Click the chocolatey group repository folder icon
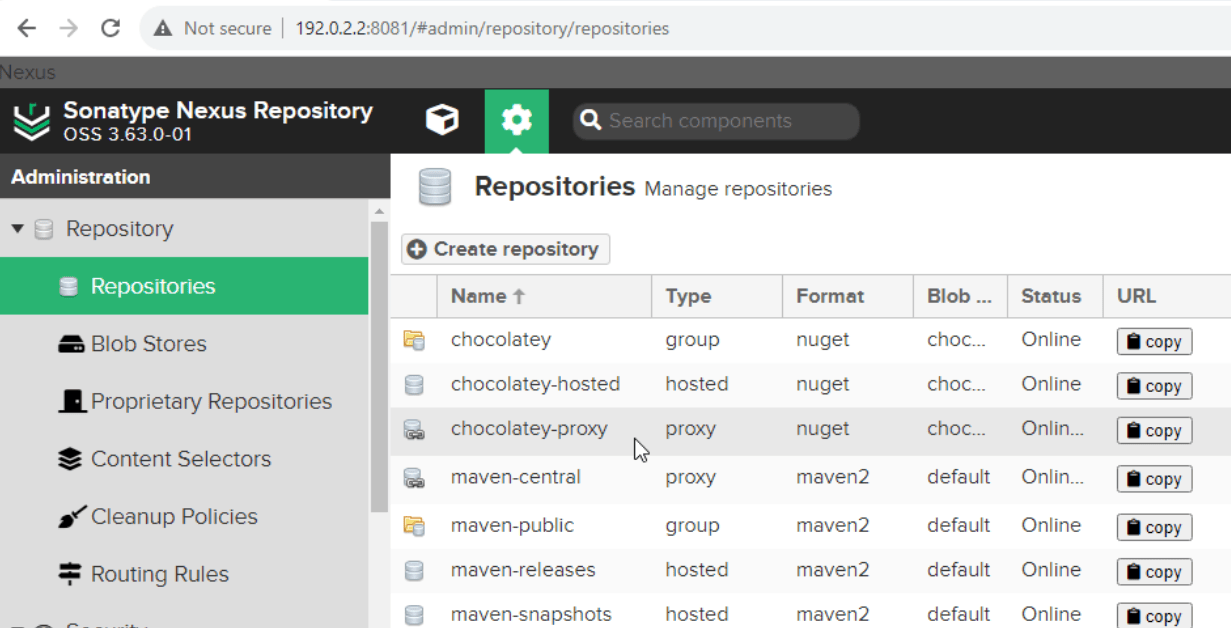This screenshot has width=1231, height=628. [x=414, y=340]
